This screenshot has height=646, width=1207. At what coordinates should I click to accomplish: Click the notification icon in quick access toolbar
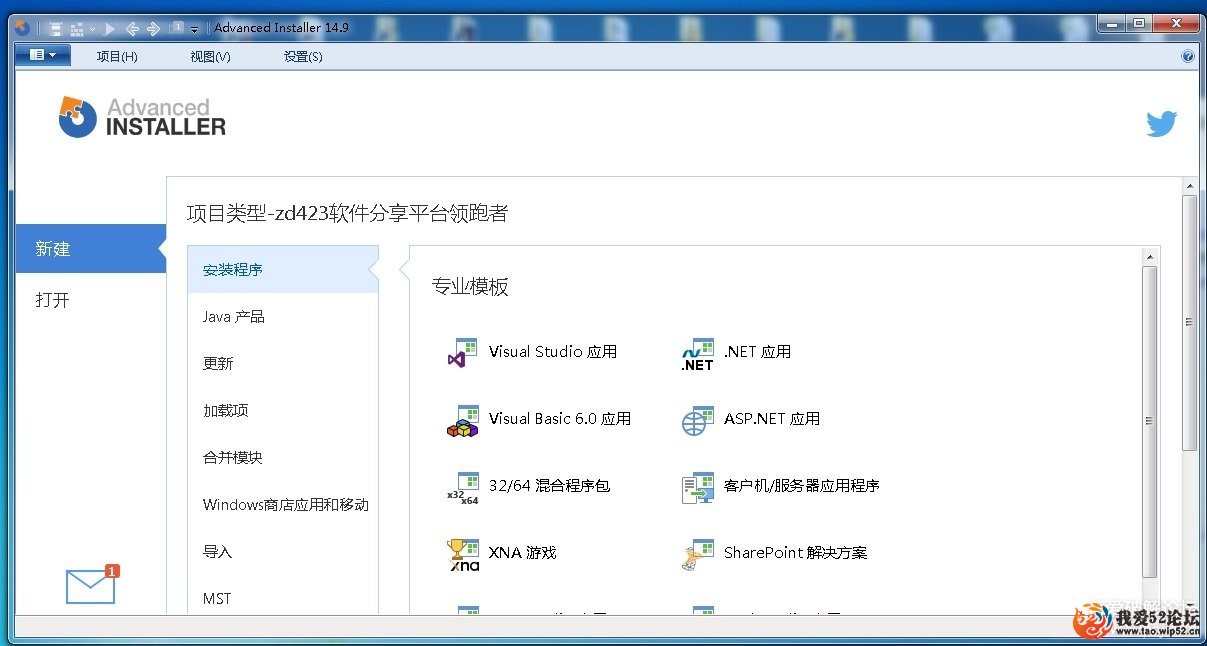tap(178, 28)
